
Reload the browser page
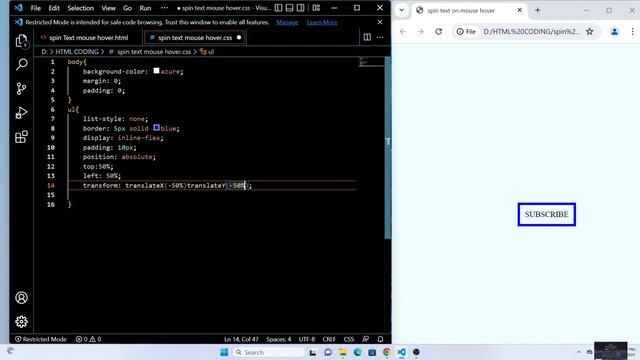point(438,31)
